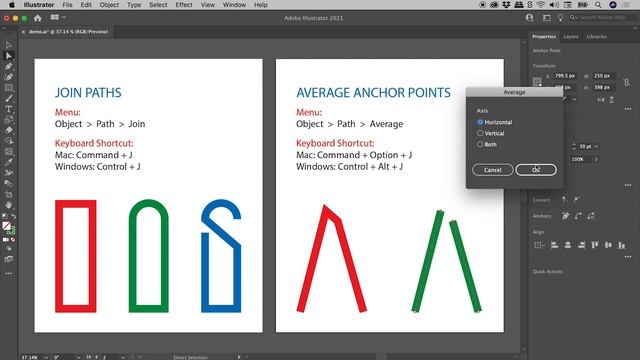Flip selection vertically in Transform
The image size is (640, 360).
(x=612, y=100)
